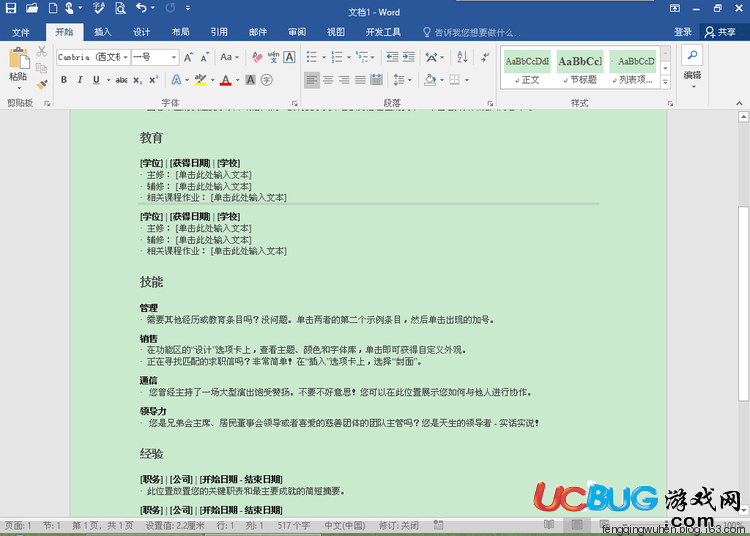Switch to the 插入 tab
Screen dimensions: 750x536
(102, 32)
